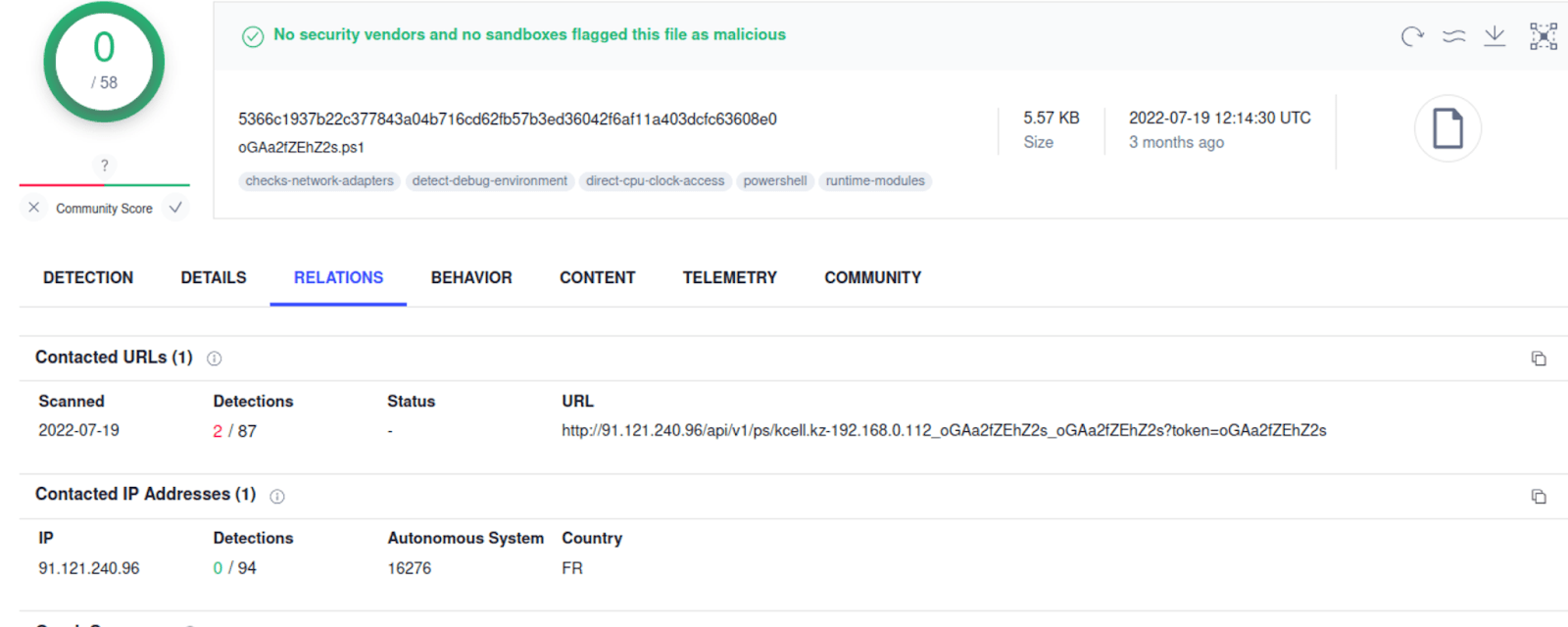Click the detect-debug-environment tag
The width and height of the screenshot is (1568, 627).
(x=490, y=181)
